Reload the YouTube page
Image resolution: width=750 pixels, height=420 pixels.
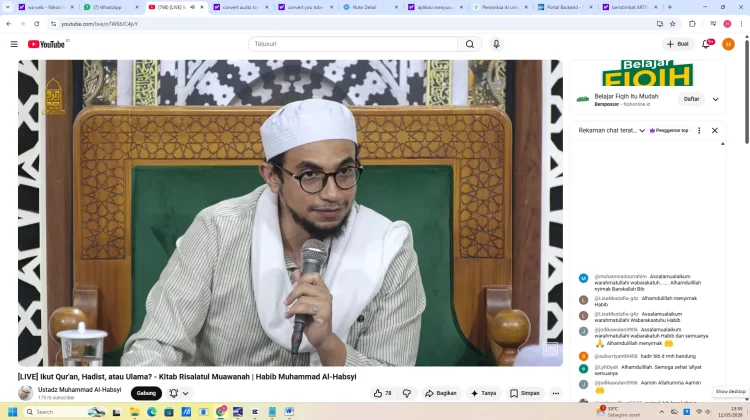(36, 23)
